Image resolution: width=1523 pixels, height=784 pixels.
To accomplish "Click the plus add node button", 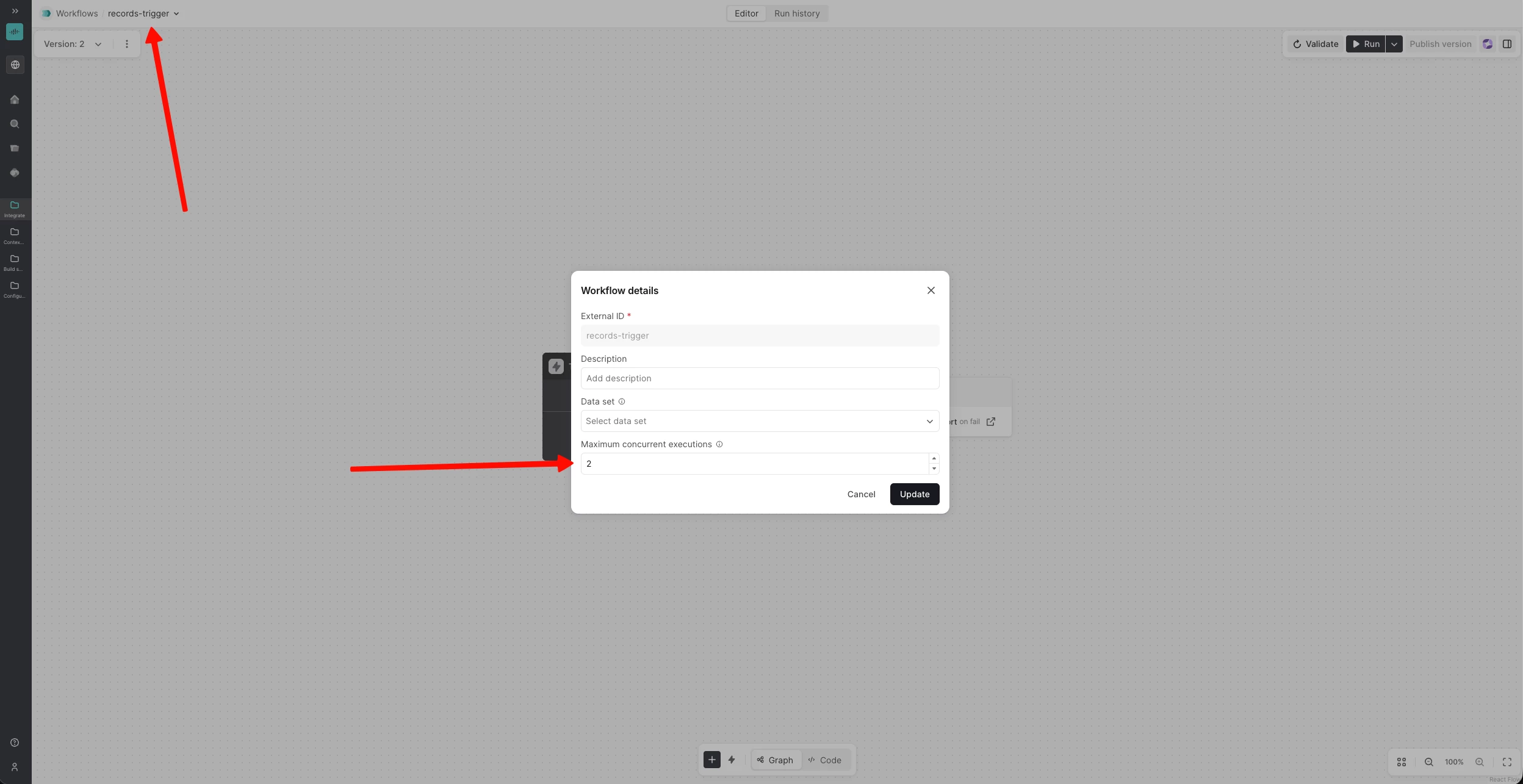I will [x=711, y=760].
